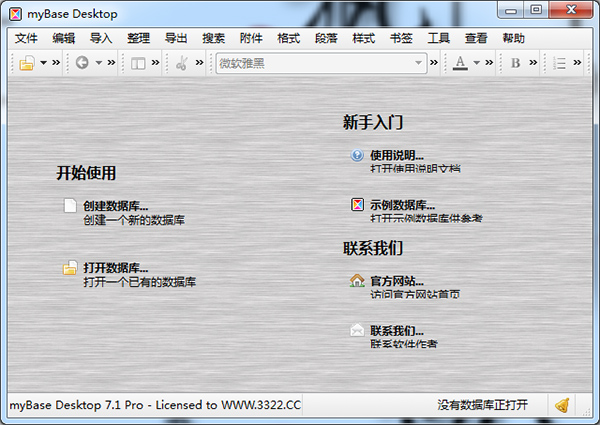
Task: Click the 创建数据库... link
Action: 116,206
